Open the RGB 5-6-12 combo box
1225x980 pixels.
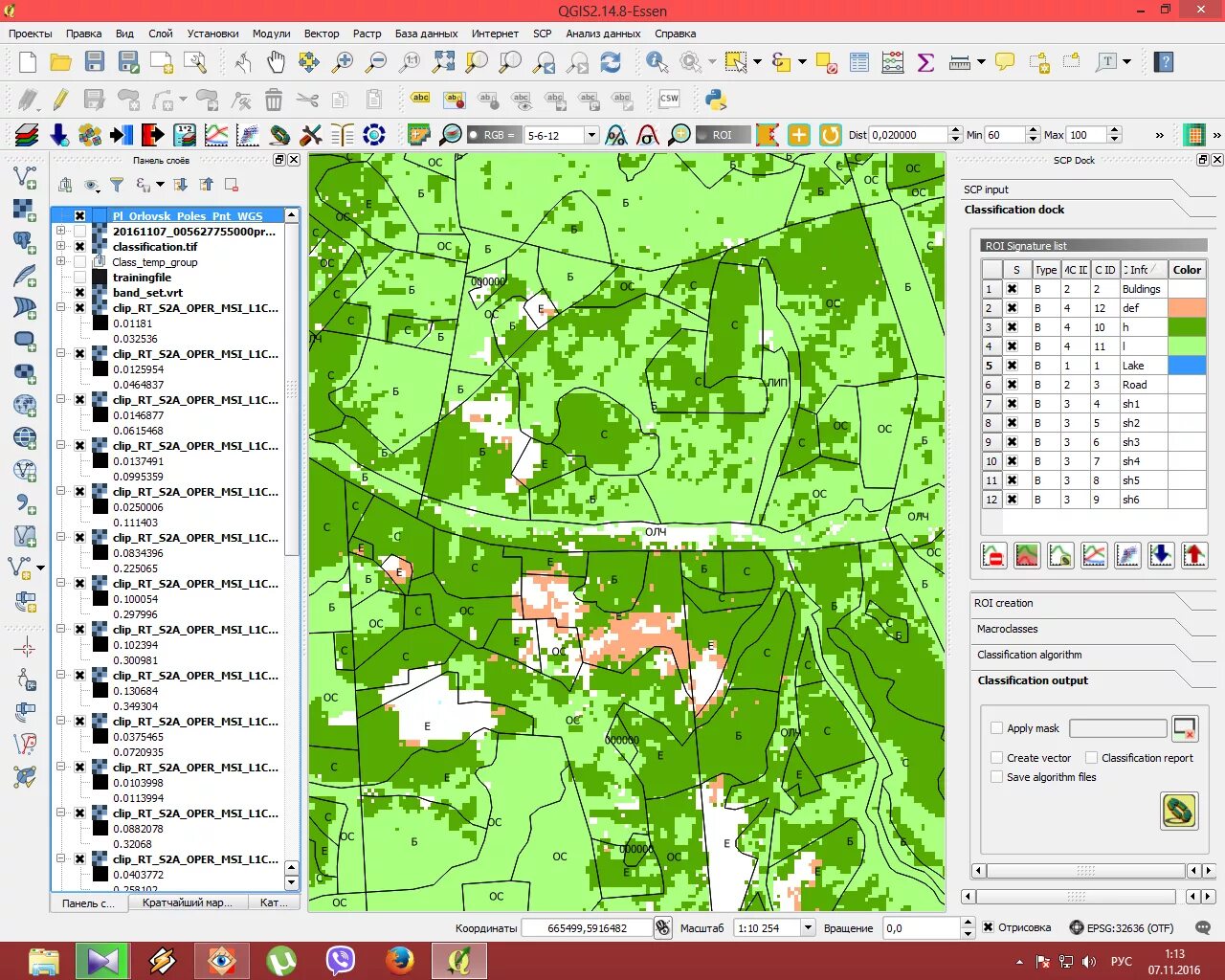561,135
